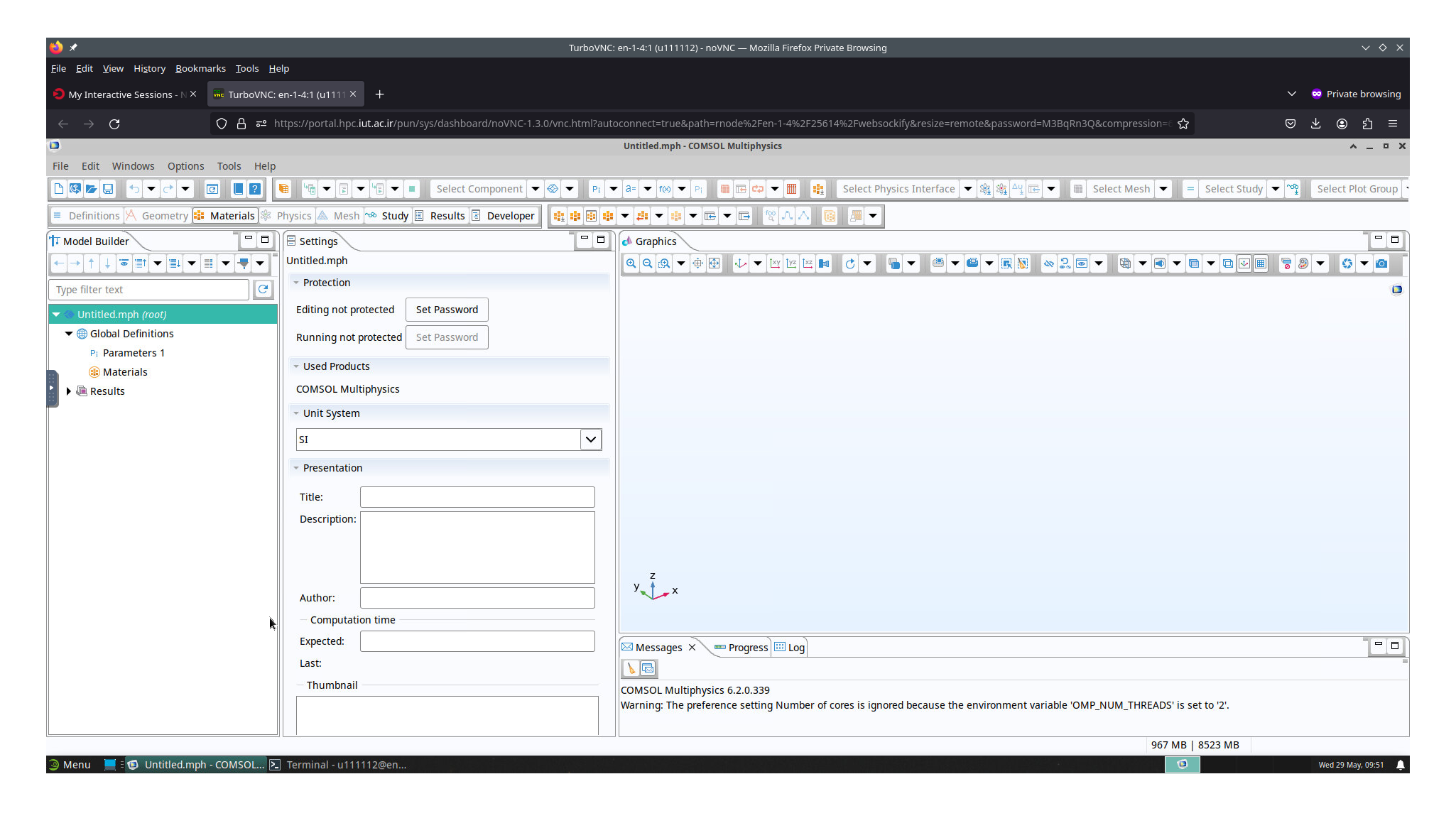Open Firefox Bookmarks menu

tap(200, 68)
